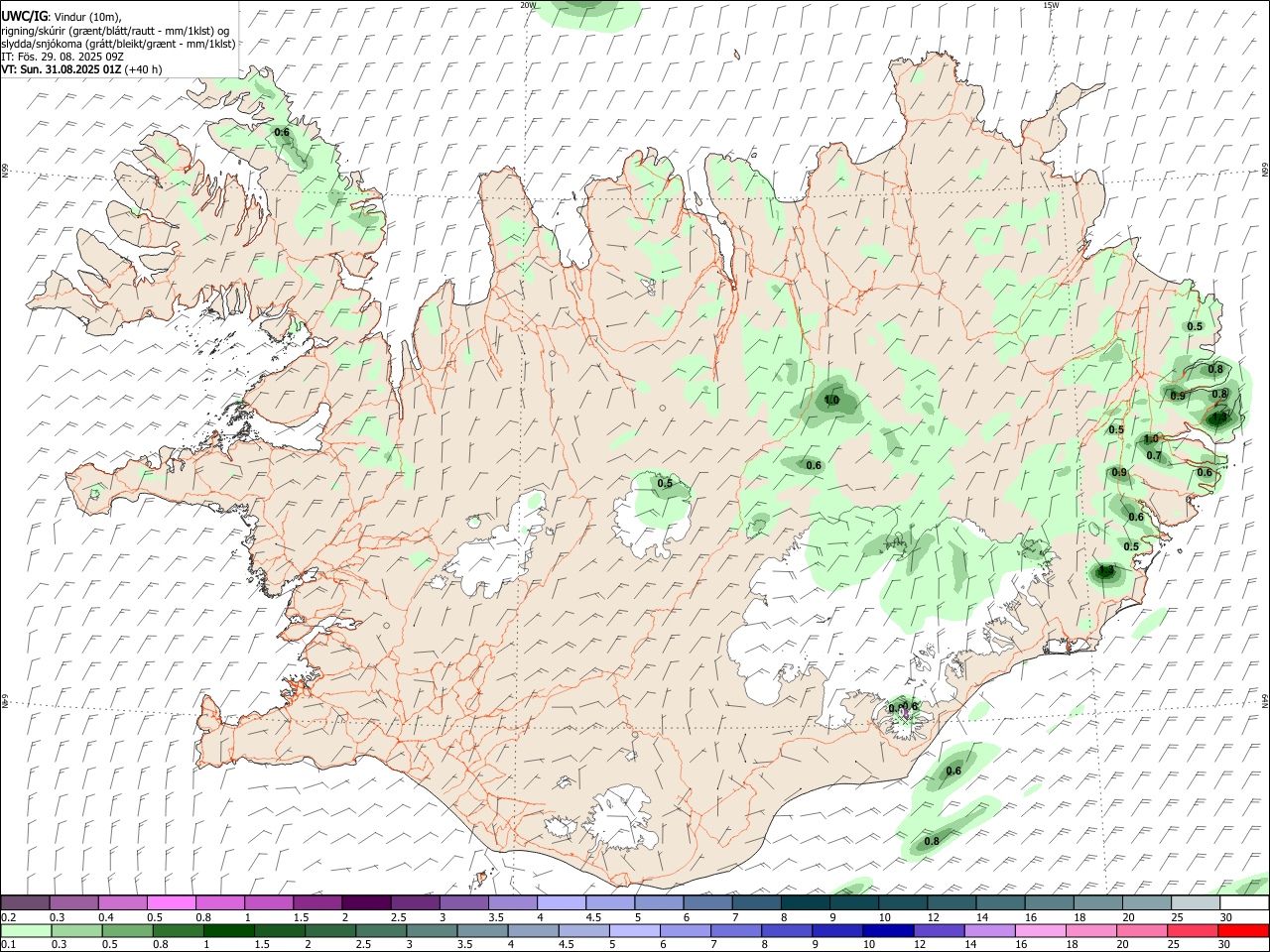Click the white swatch after 30 in the upper legend row
Screen dimensions: 1270x952
pos(1244,902)
